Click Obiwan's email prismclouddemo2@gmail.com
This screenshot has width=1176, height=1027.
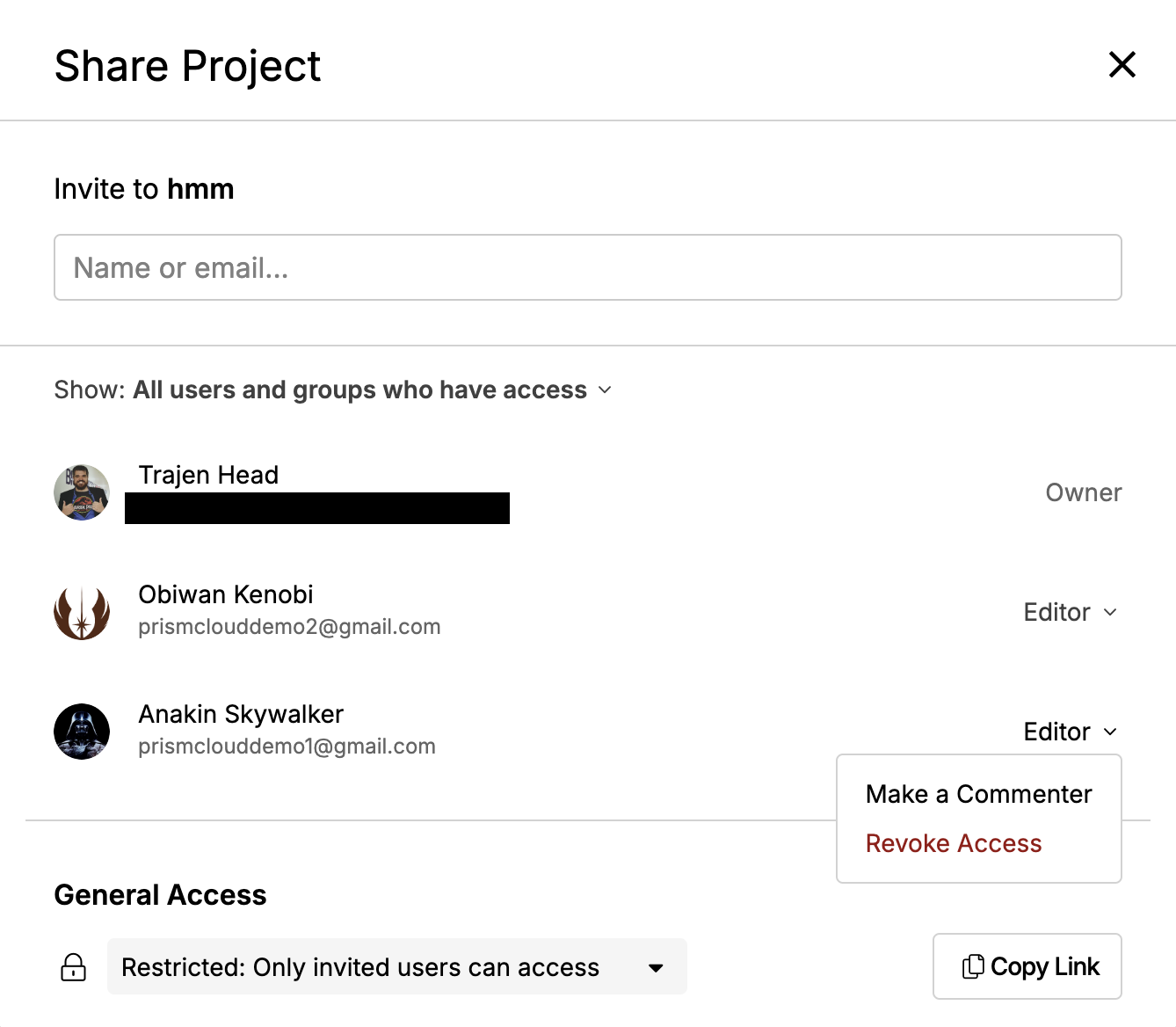click(289, 626)
